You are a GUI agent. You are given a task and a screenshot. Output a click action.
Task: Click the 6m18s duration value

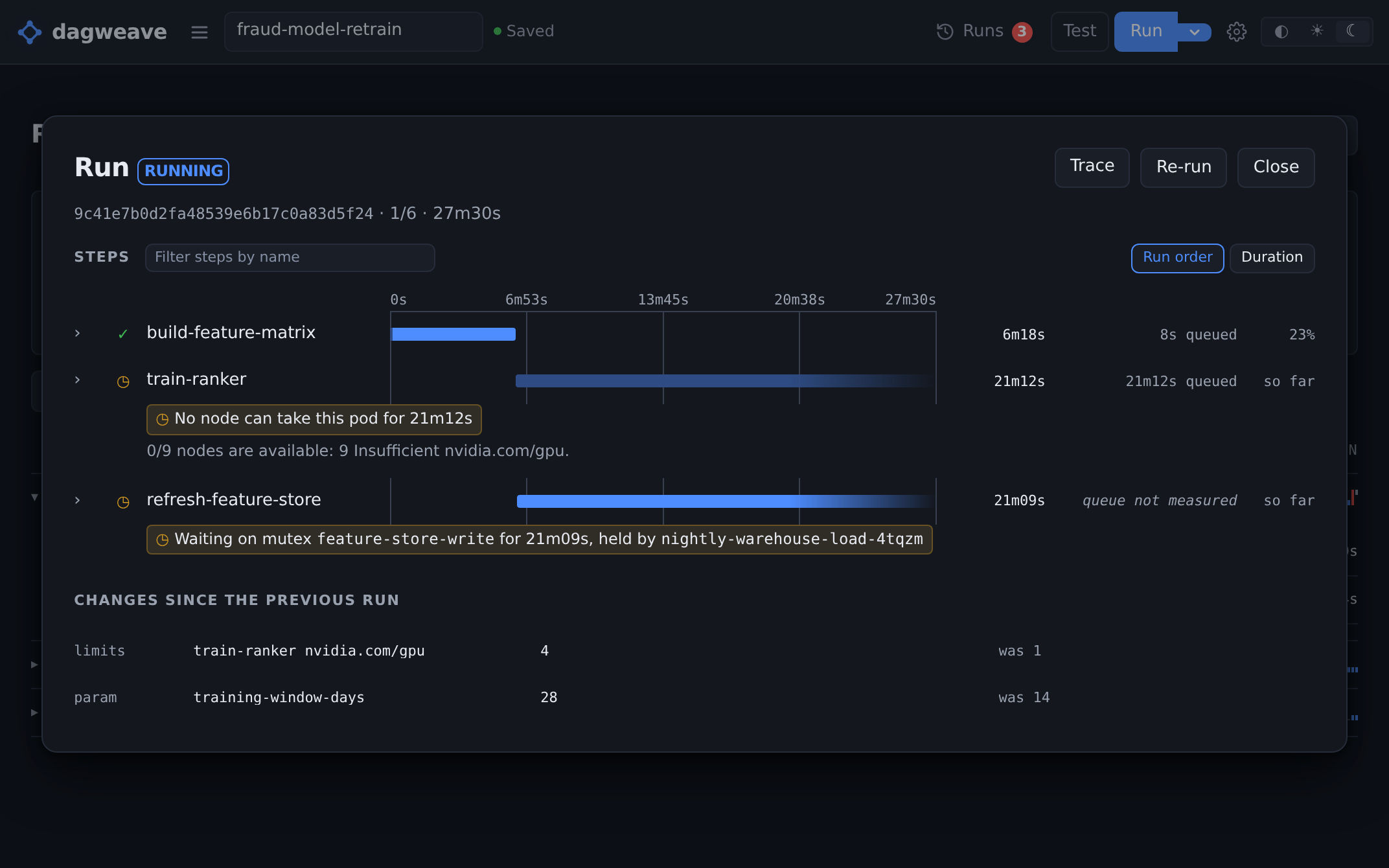pyautogui.click(x=1024, y=335)
